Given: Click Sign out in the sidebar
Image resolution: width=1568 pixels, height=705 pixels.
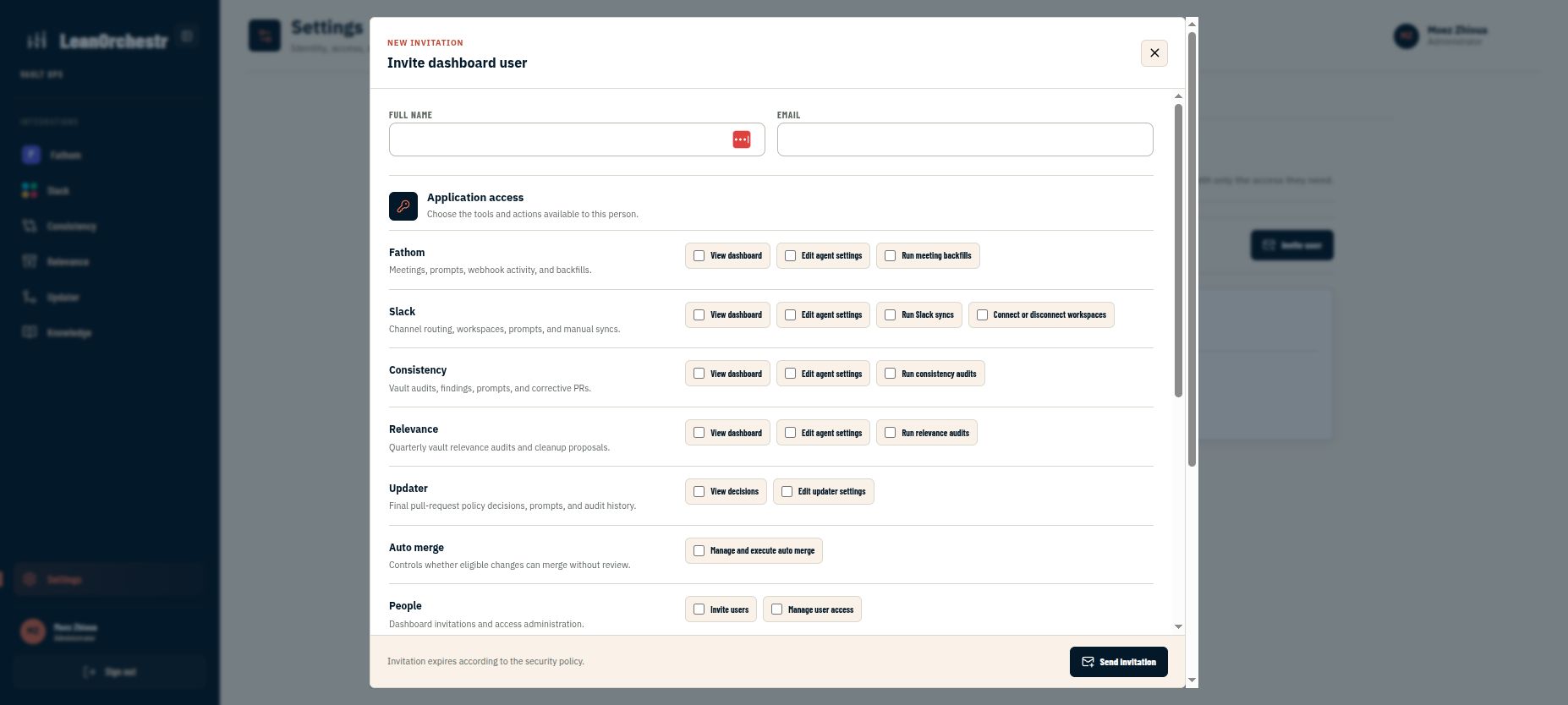Looking at the screenshot, I should [x=110, y=672].
